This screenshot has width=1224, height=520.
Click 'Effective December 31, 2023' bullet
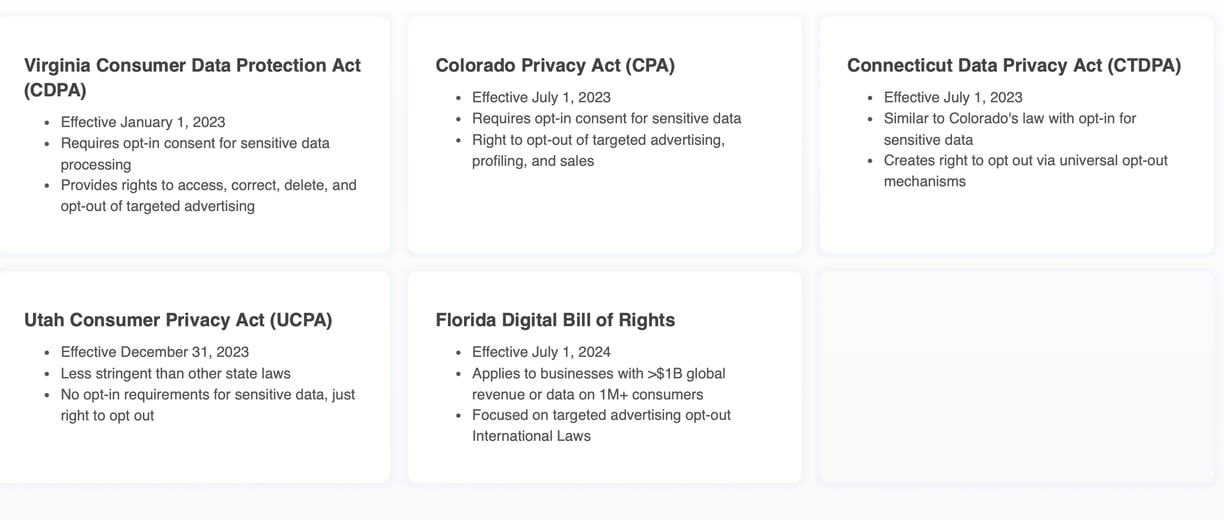[155, 352]
